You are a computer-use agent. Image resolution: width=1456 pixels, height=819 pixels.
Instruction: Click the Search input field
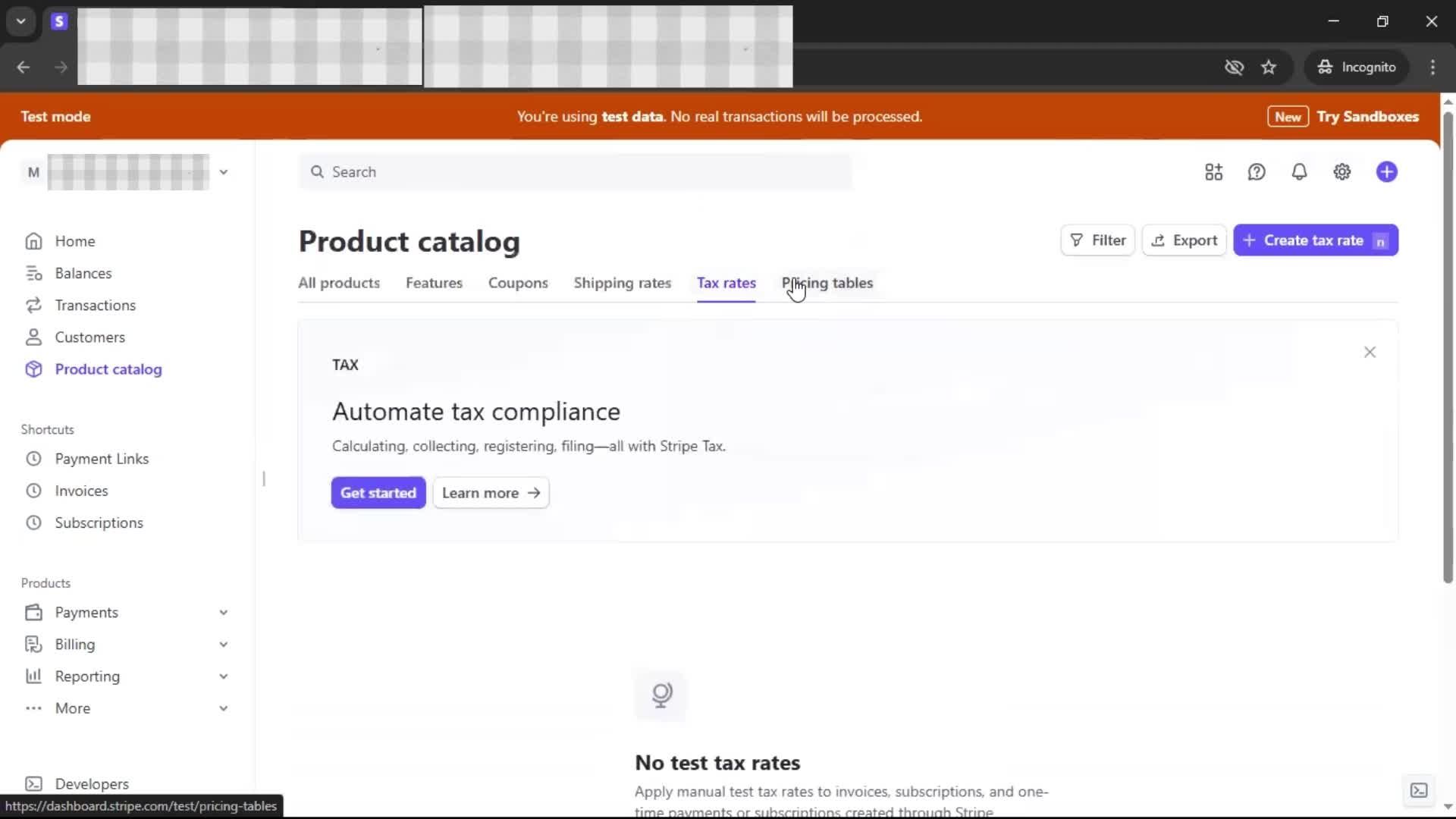click(576, 172)
